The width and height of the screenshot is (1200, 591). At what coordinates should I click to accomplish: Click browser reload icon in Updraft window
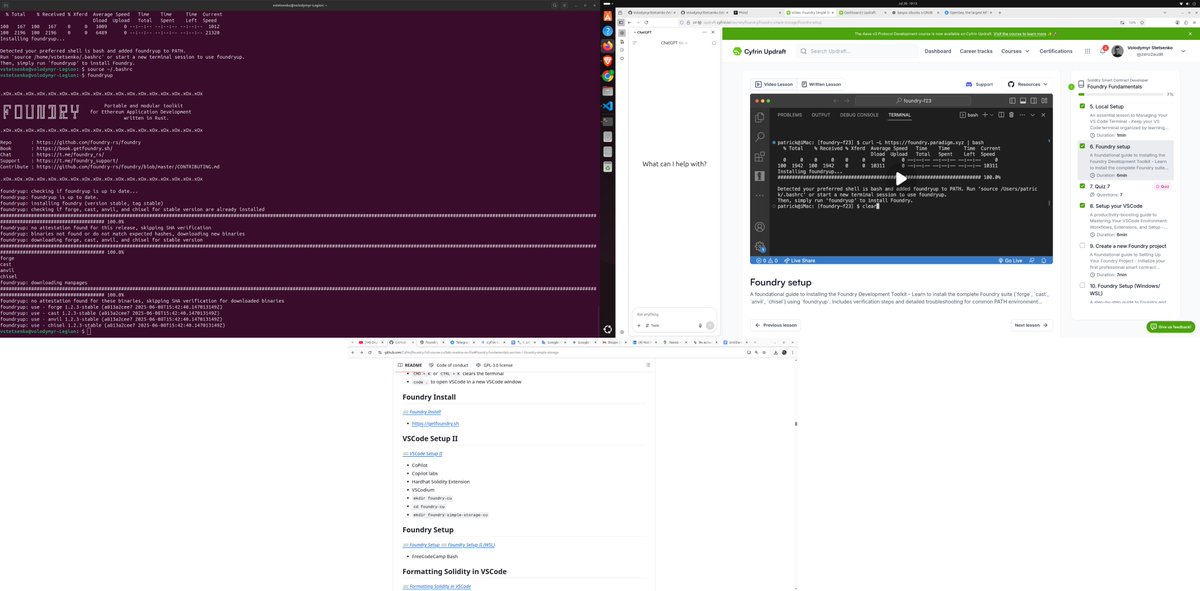648,20
